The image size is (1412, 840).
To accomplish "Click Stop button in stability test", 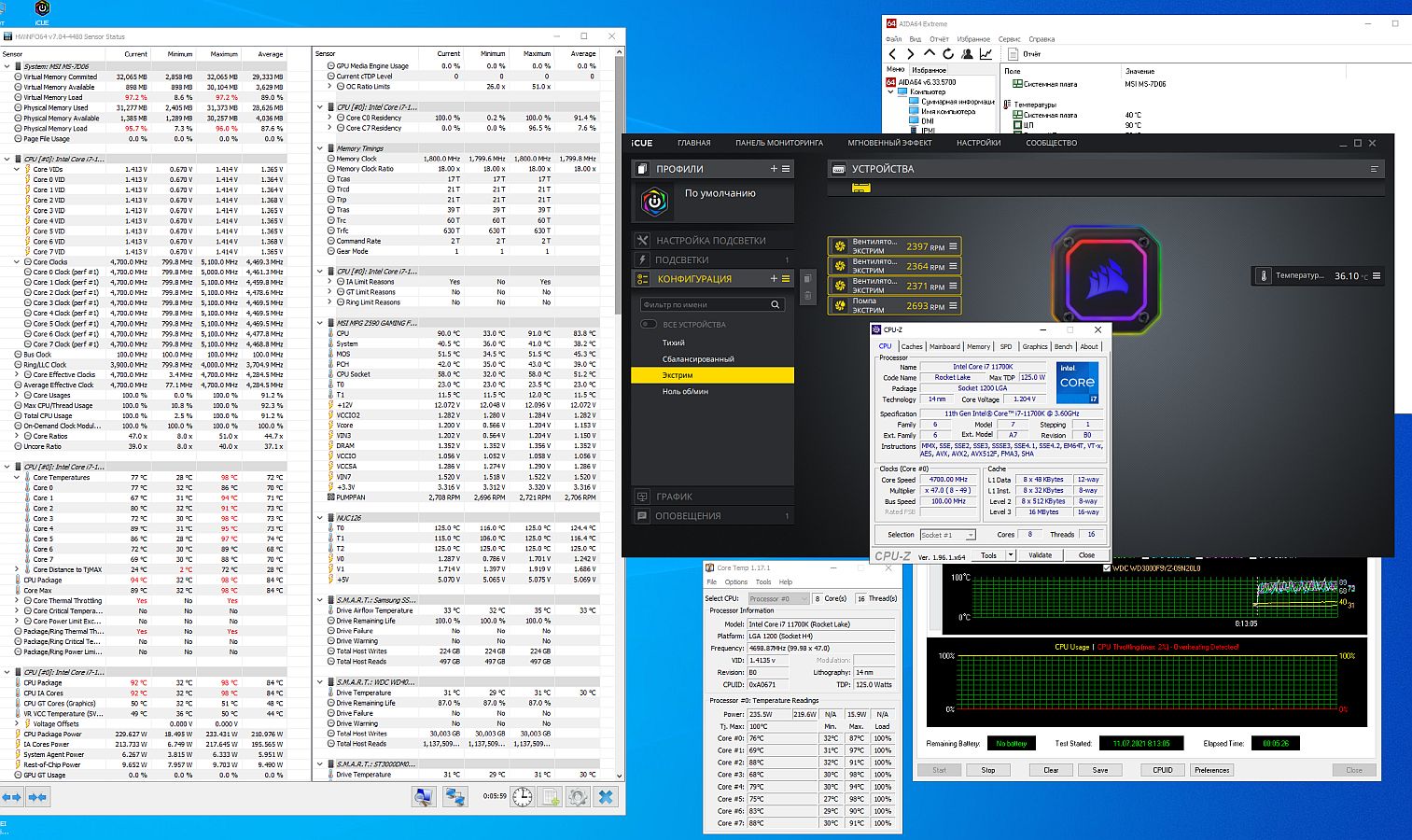I will 988,770.
